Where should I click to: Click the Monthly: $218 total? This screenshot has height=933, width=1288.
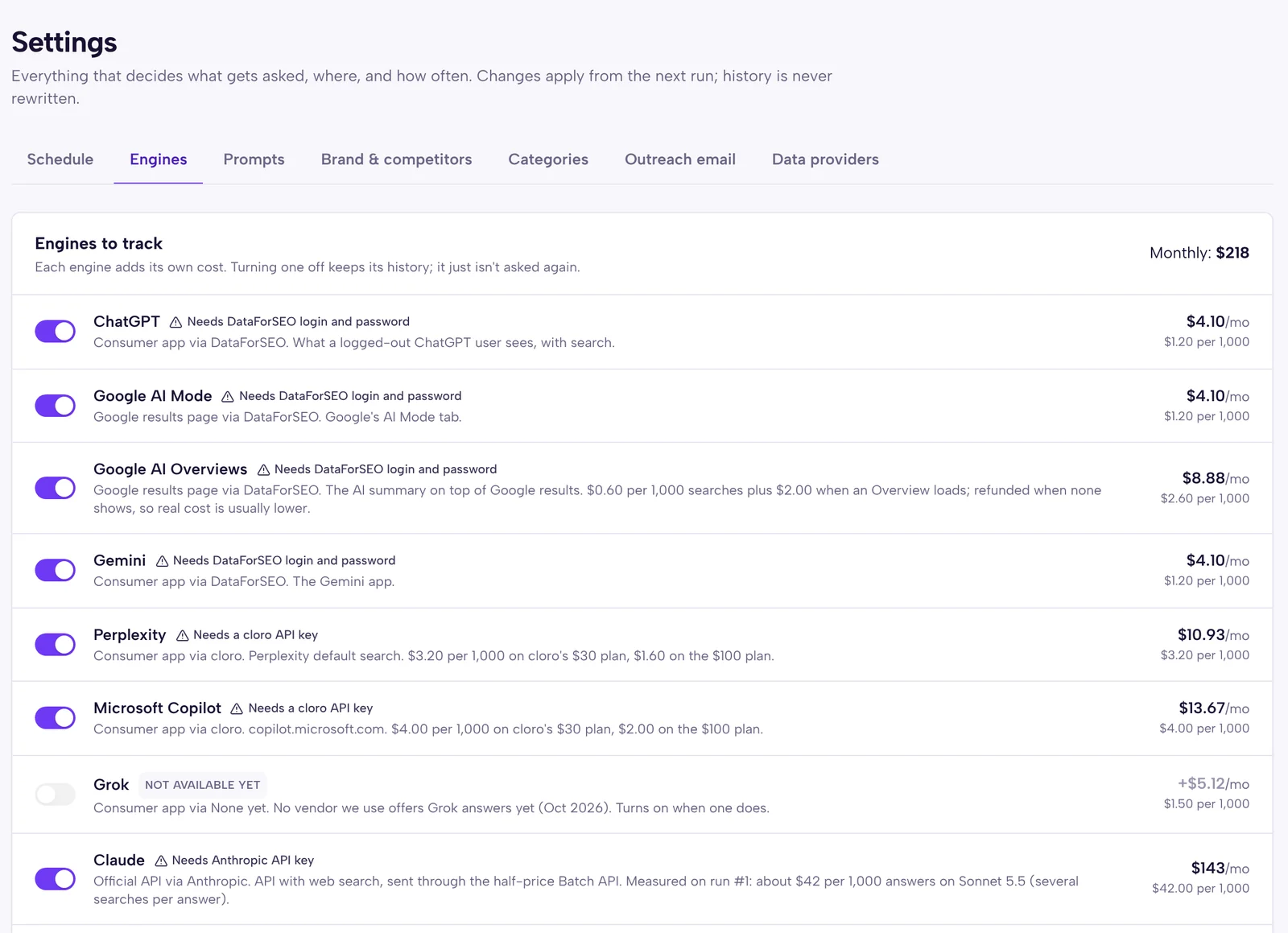[x=1199, y=253]
